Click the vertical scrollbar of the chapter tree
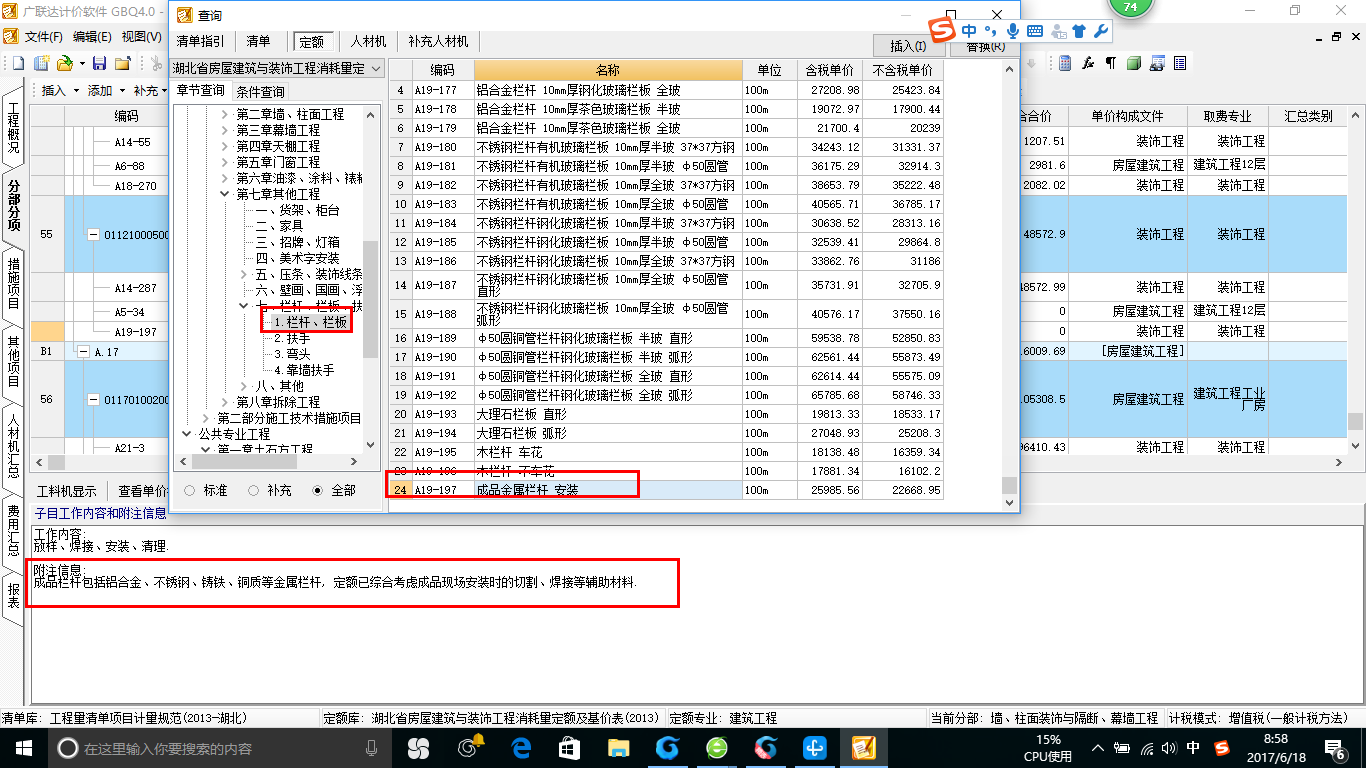The image size is (1366, 768). (370, 300)
